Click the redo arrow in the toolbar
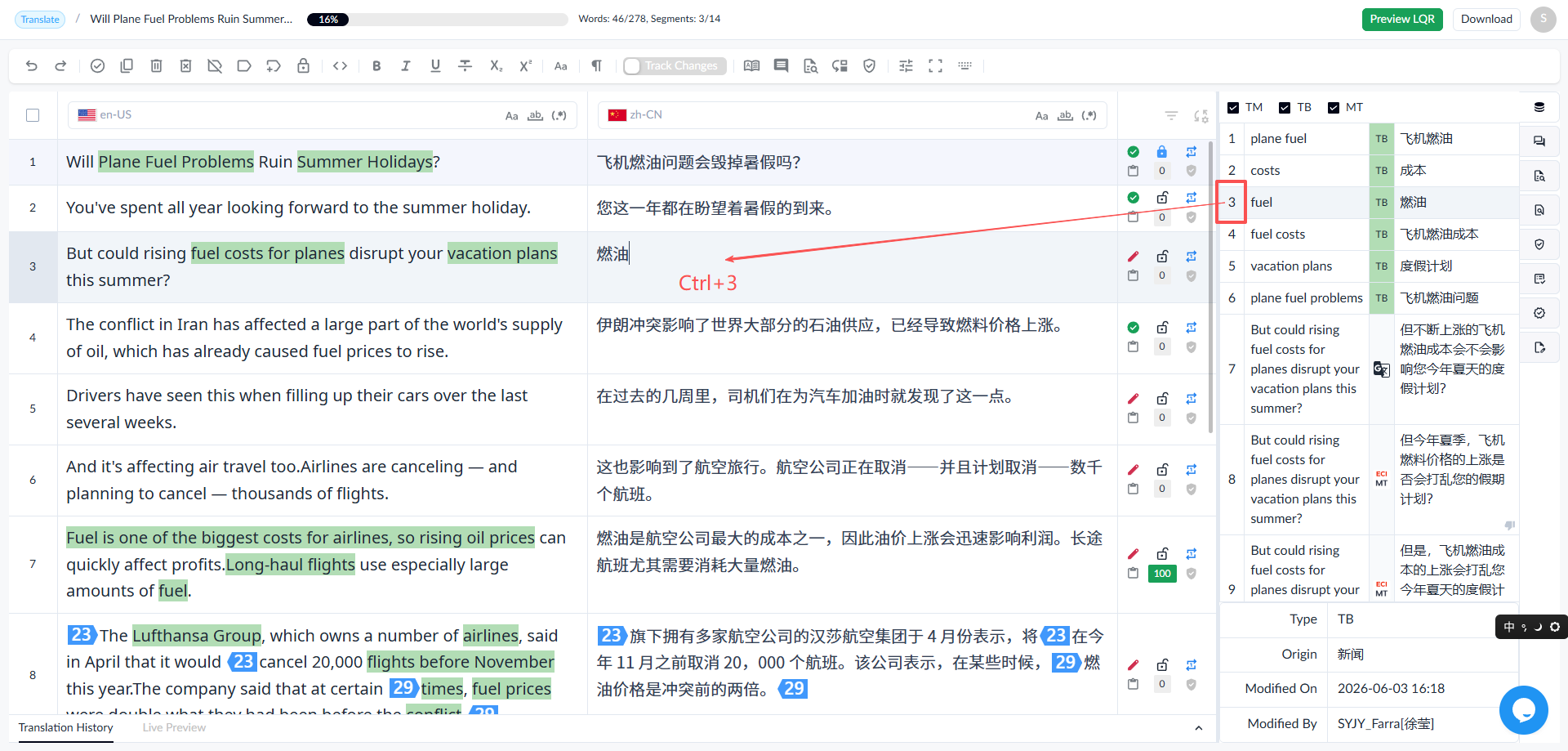The height and width of the screenshot is (751, 1568). (60, 66)
